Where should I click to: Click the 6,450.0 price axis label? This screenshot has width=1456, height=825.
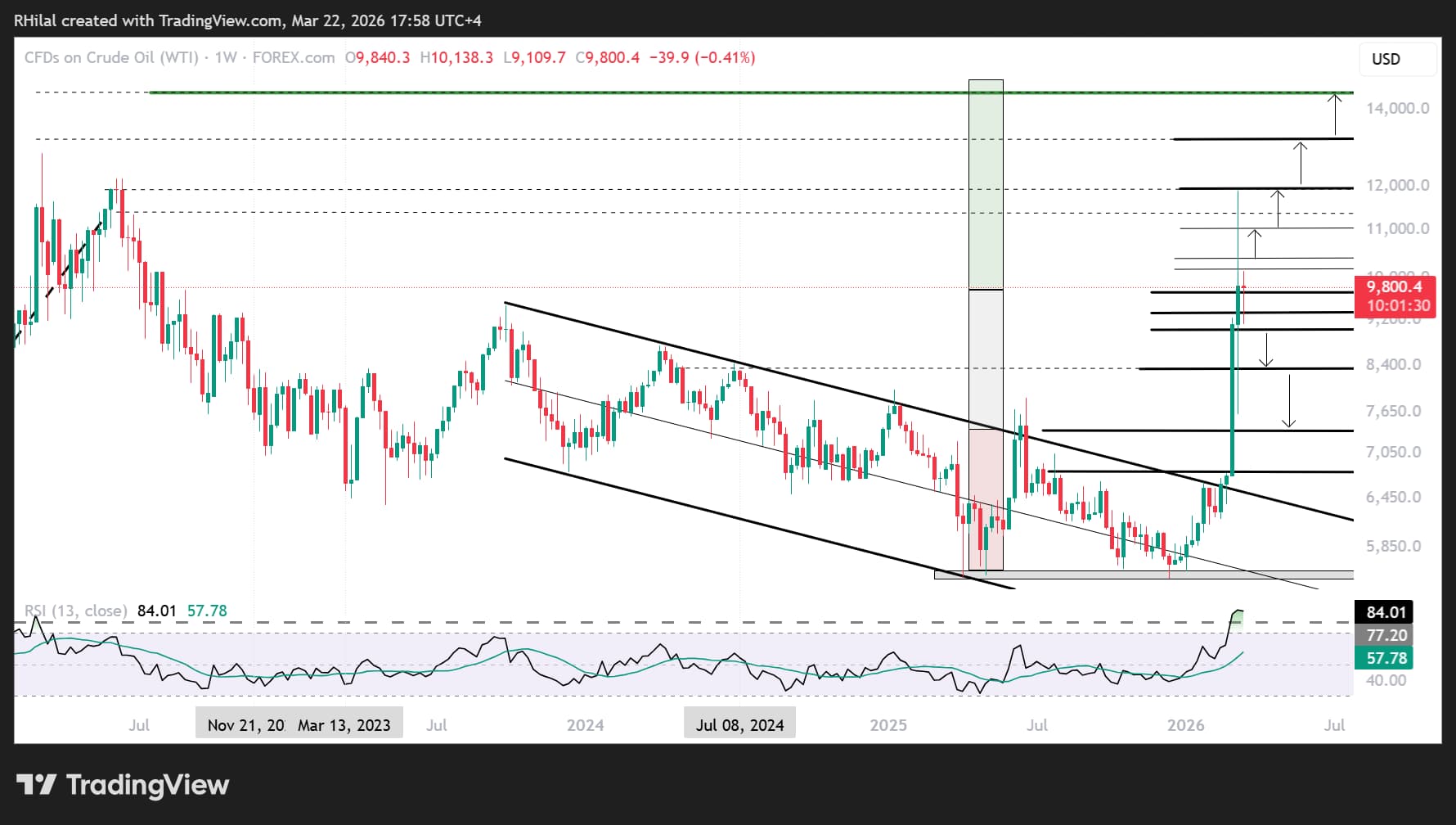click(x=1393, y=497)
